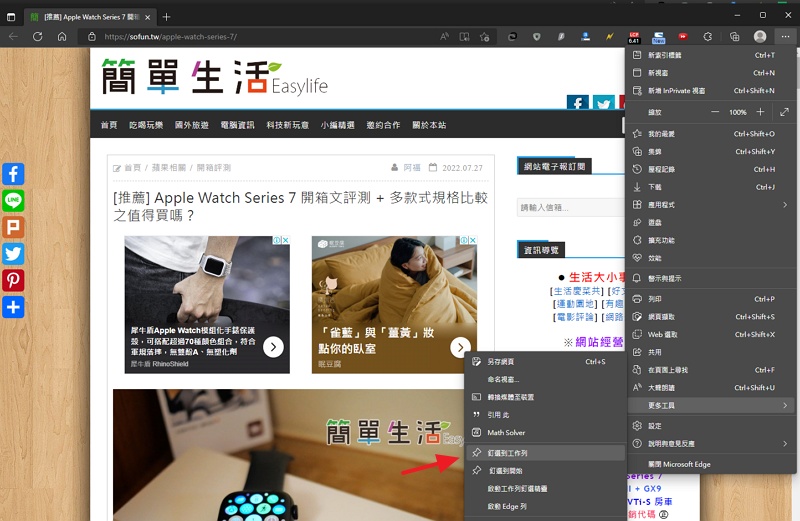
Task: Open the Extensions puzzle icon in toolbar
Action: click(708, 37)
